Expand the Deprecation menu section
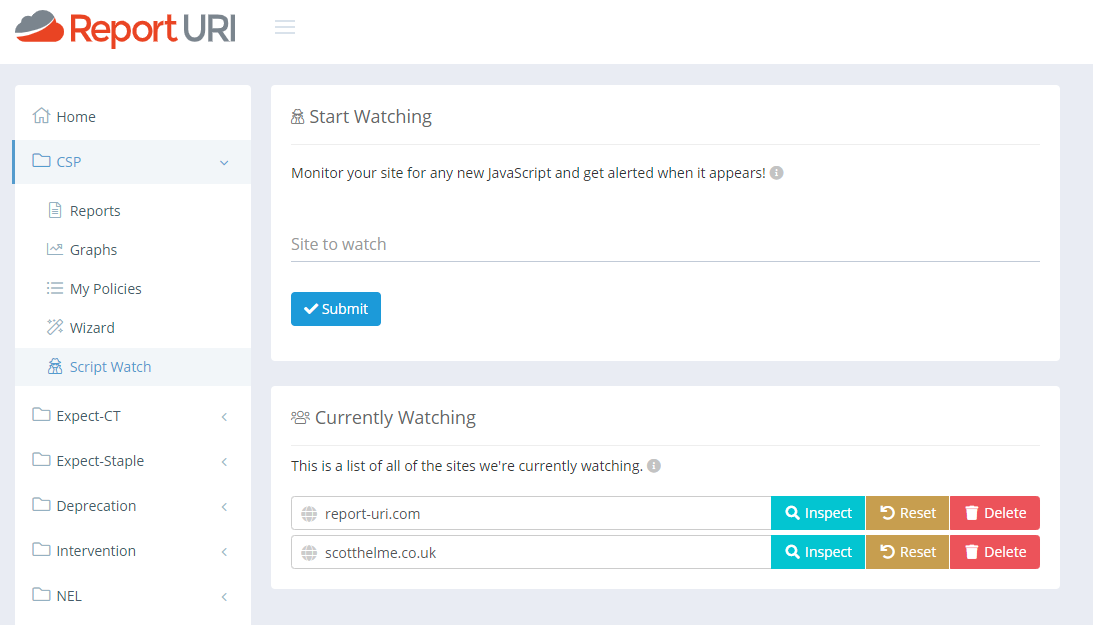Screen dimensions: 1093x625 click(x=224, y=506)
